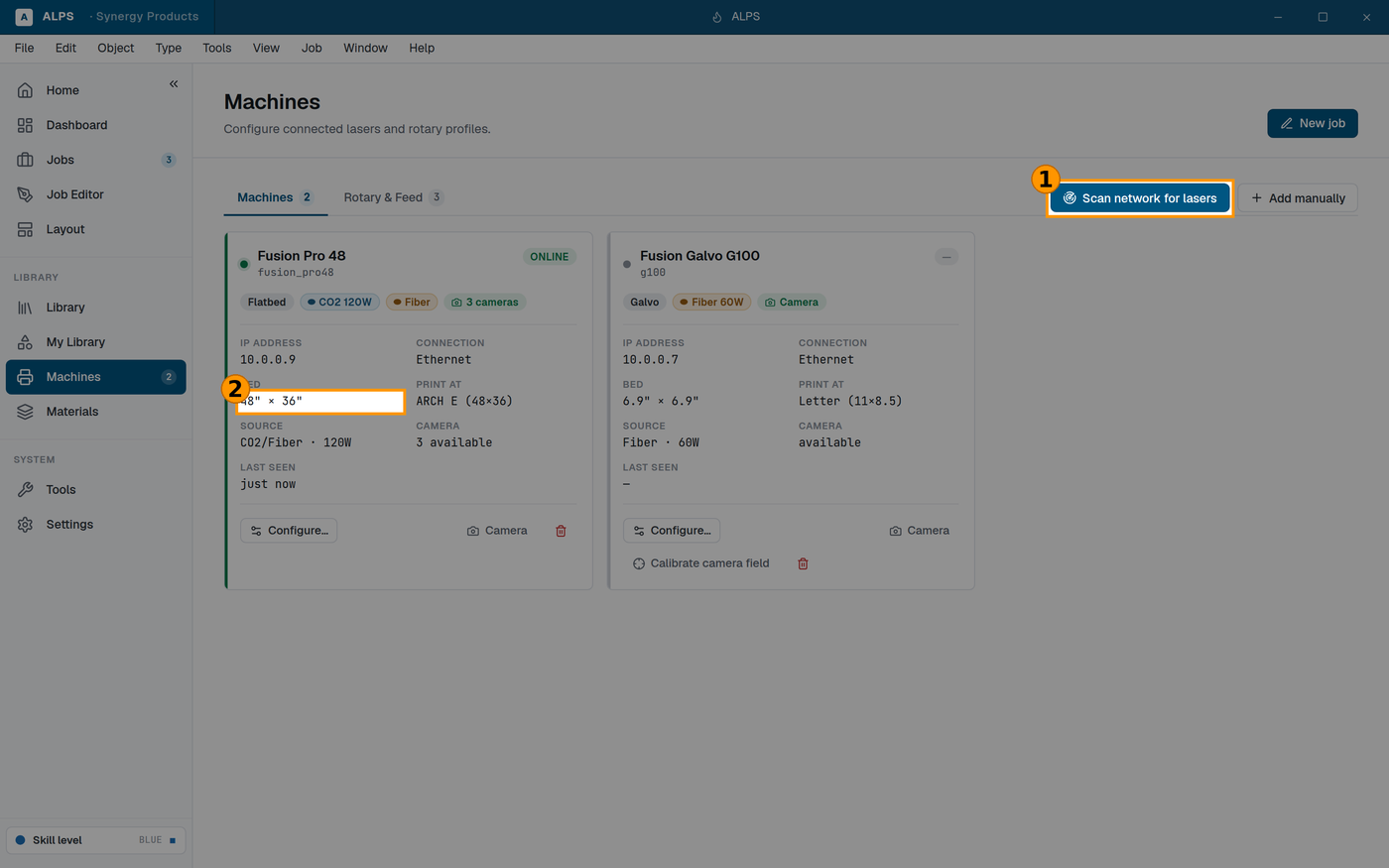
Task: Delete the Fusion Pro 48 machine via trash icon
Action: [x=561, y=531]
